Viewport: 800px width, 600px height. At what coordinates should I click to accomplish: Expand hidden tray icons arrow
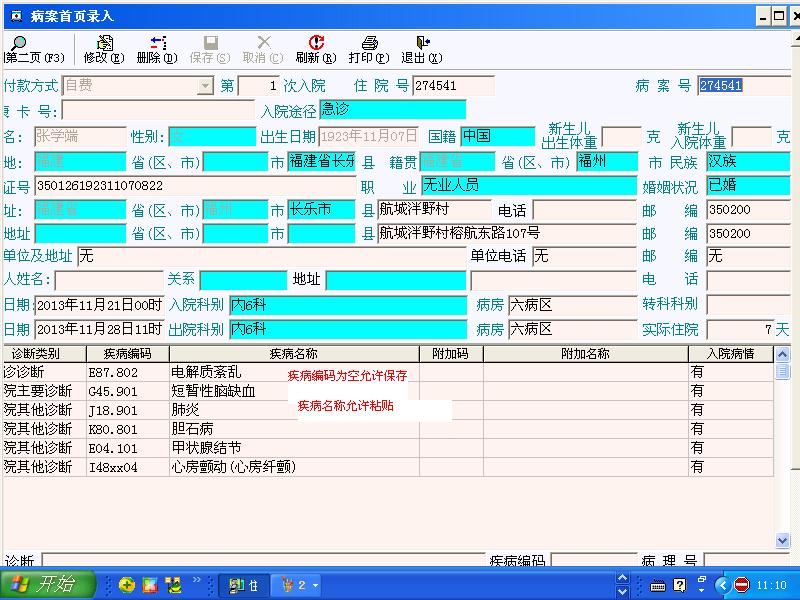click(x=721, y=585)
